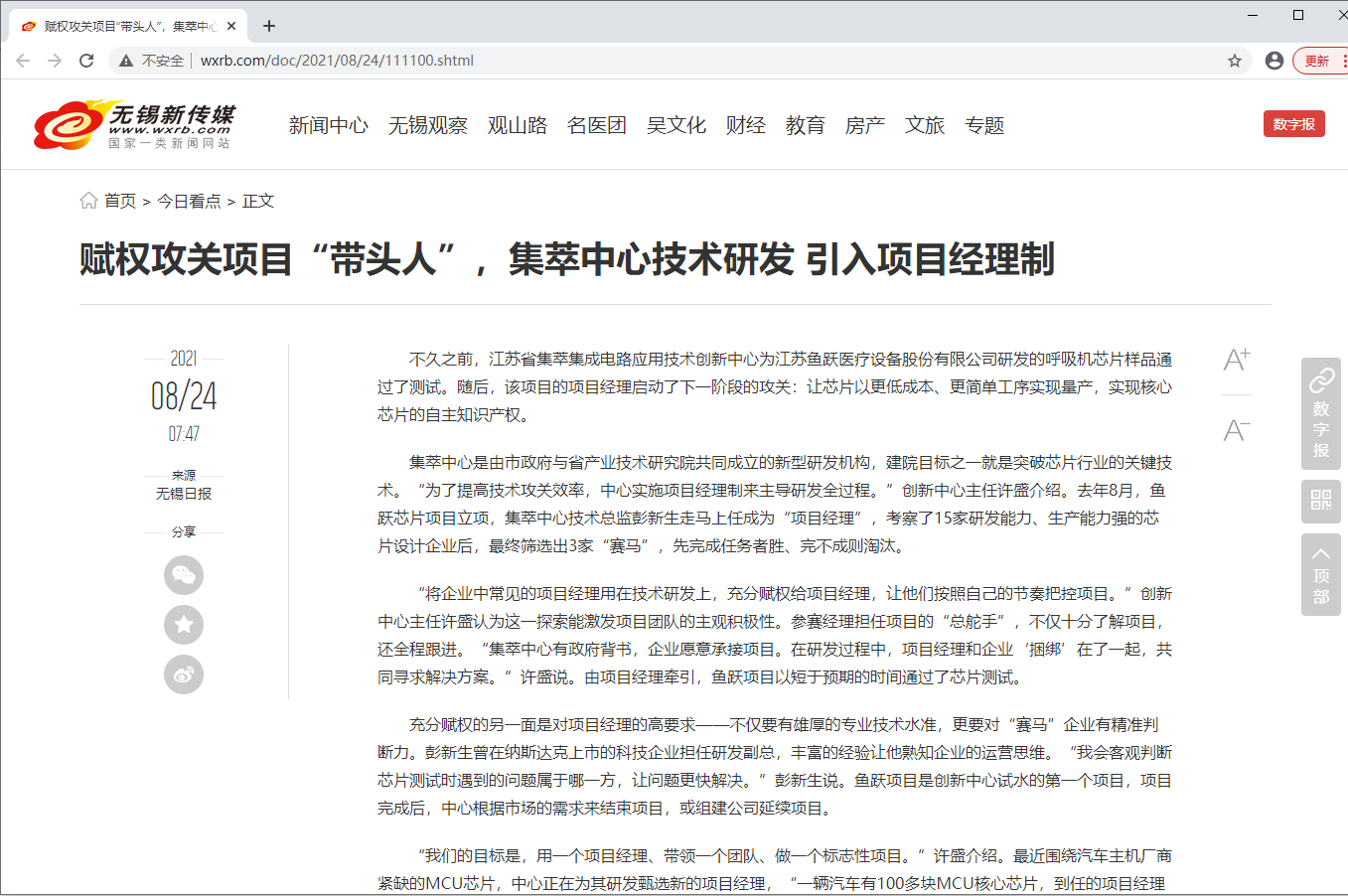Reload the page with refresh icon
Viewport: 1348px width, 896px height.
point(86,61)
